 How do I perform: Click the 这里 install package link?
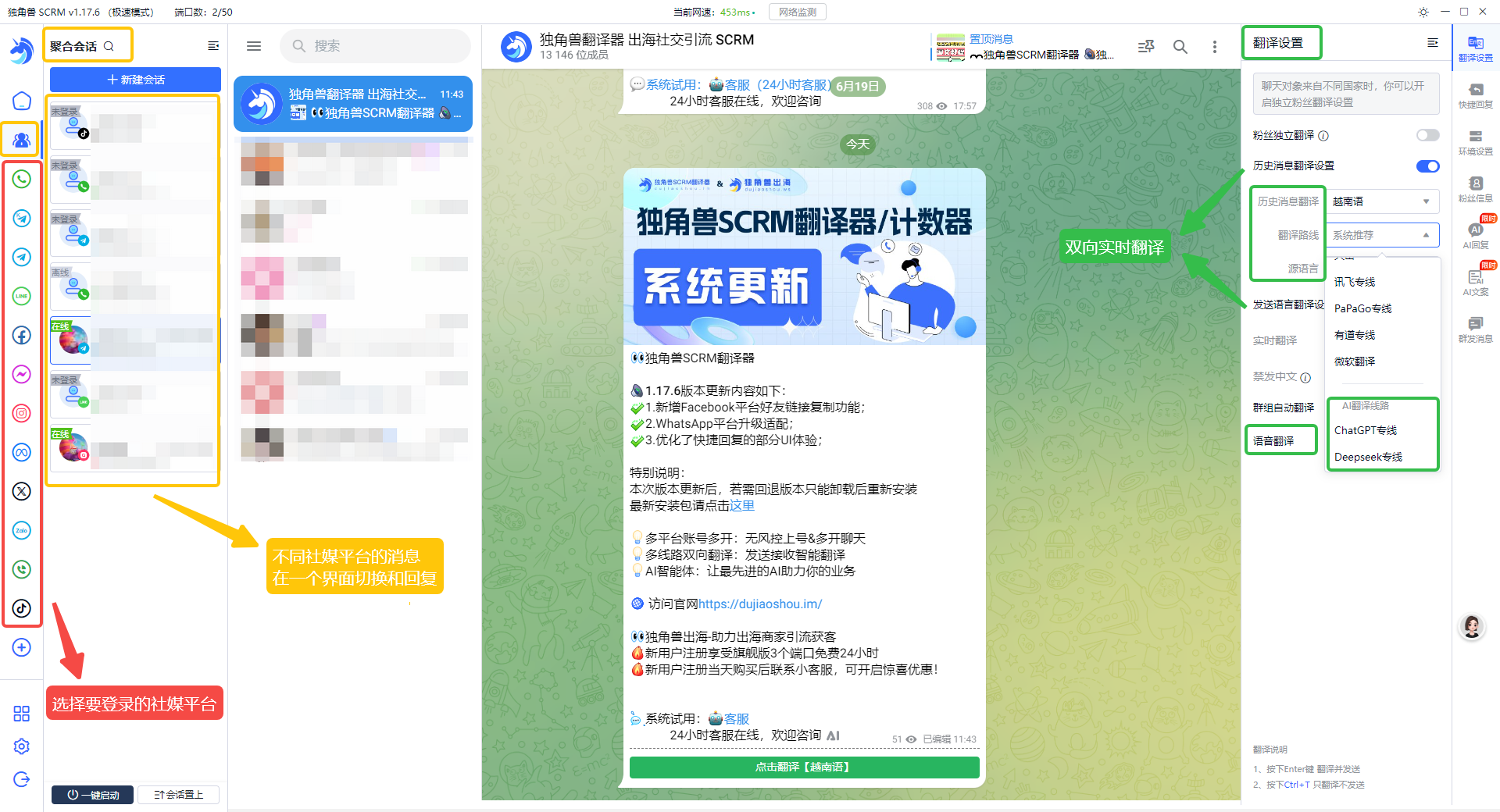click(x=741, y=505)
